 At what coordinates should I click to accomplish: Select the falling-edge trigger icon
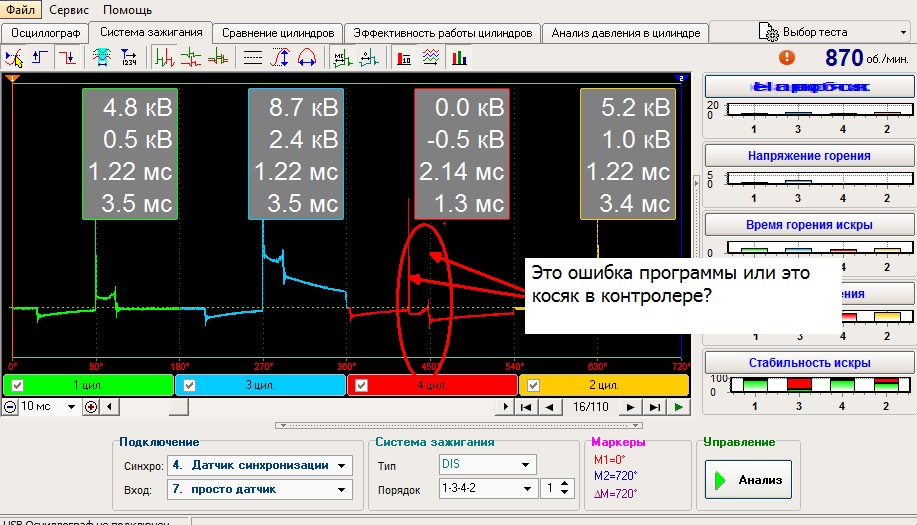tap(67, 58)
